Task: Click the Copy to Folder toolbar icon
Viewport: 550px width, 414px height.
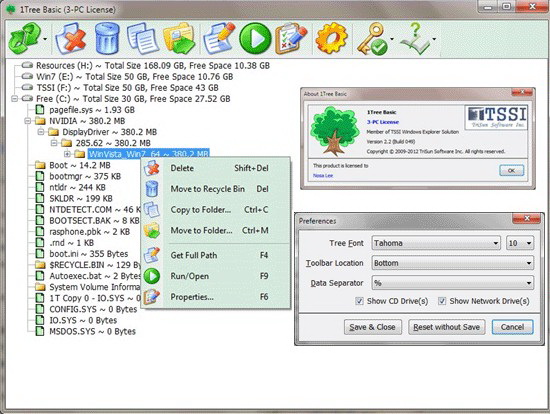Action: [x=142, y=38]
